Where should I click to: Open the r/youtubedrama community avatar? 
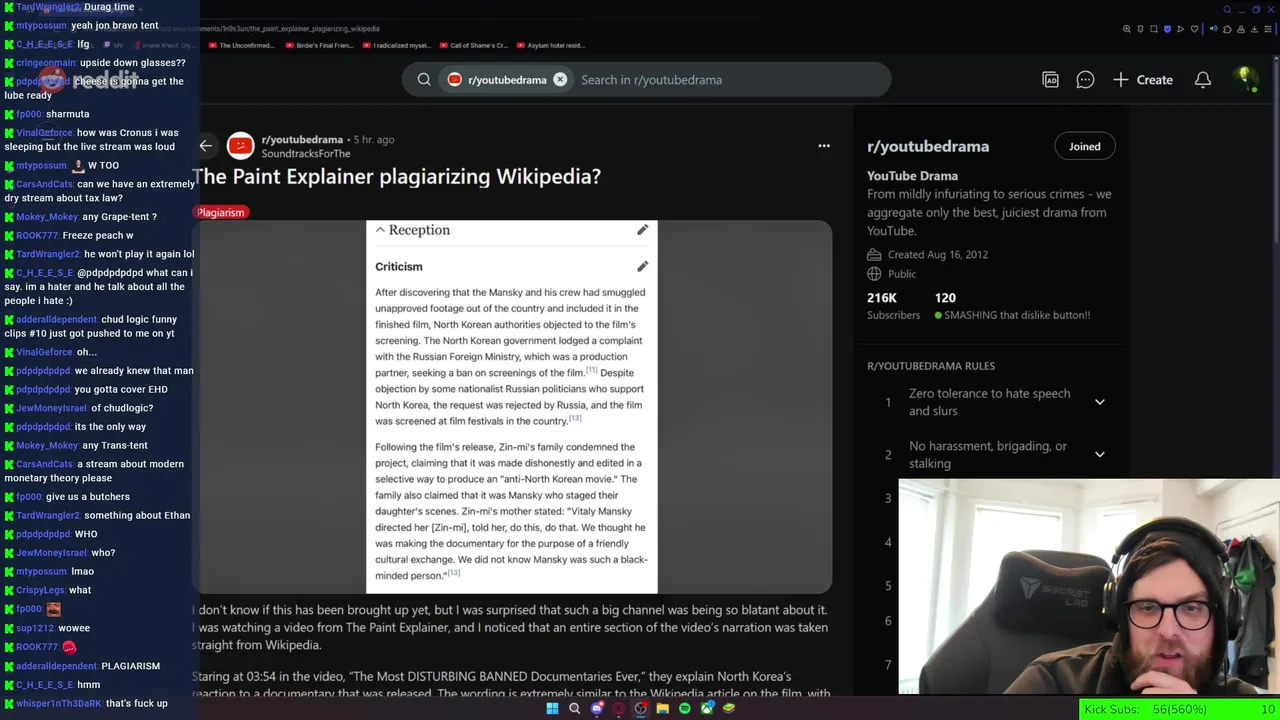(240, 146)
